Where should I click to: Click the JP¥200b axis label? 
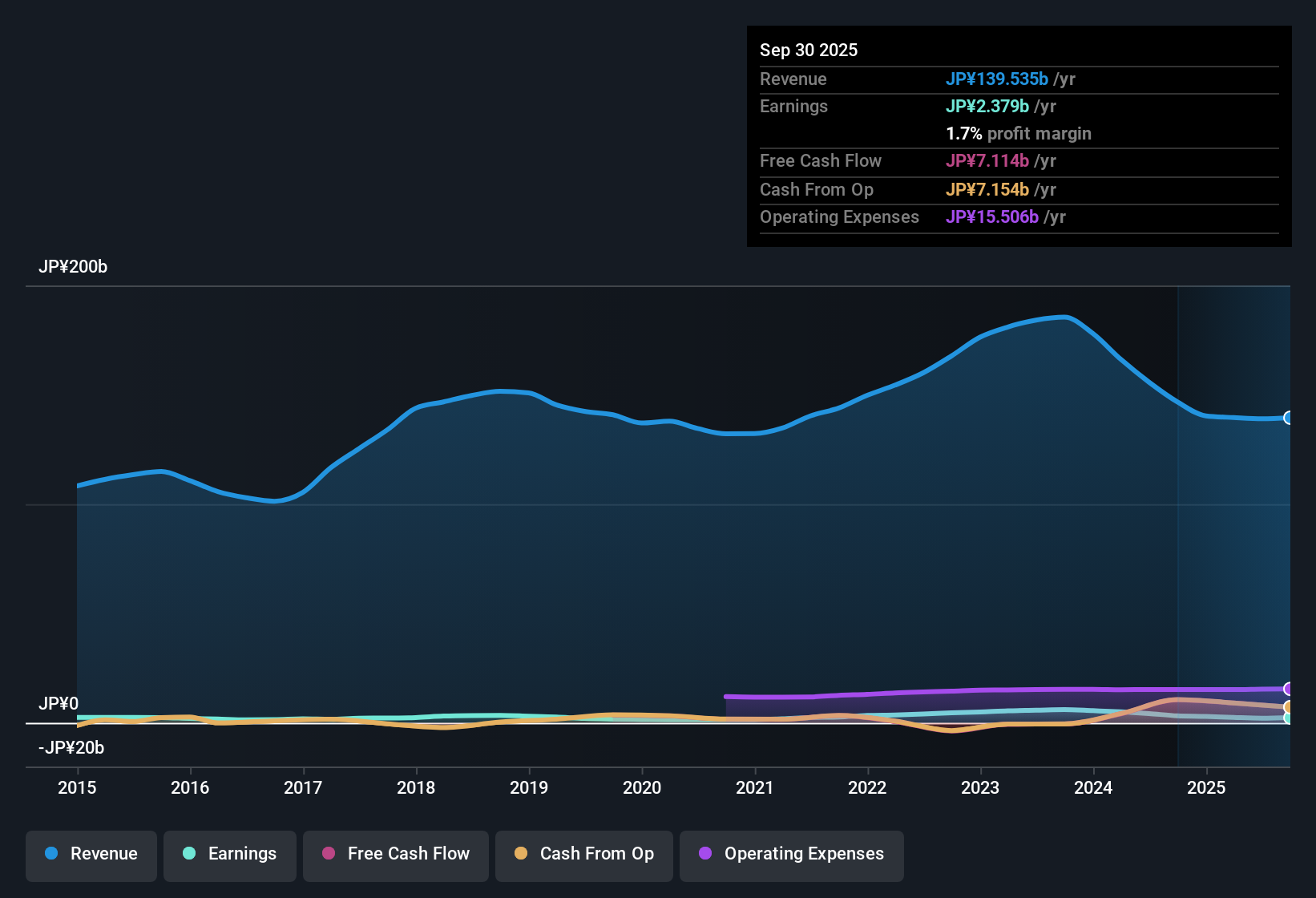click(x=73, y=267)
